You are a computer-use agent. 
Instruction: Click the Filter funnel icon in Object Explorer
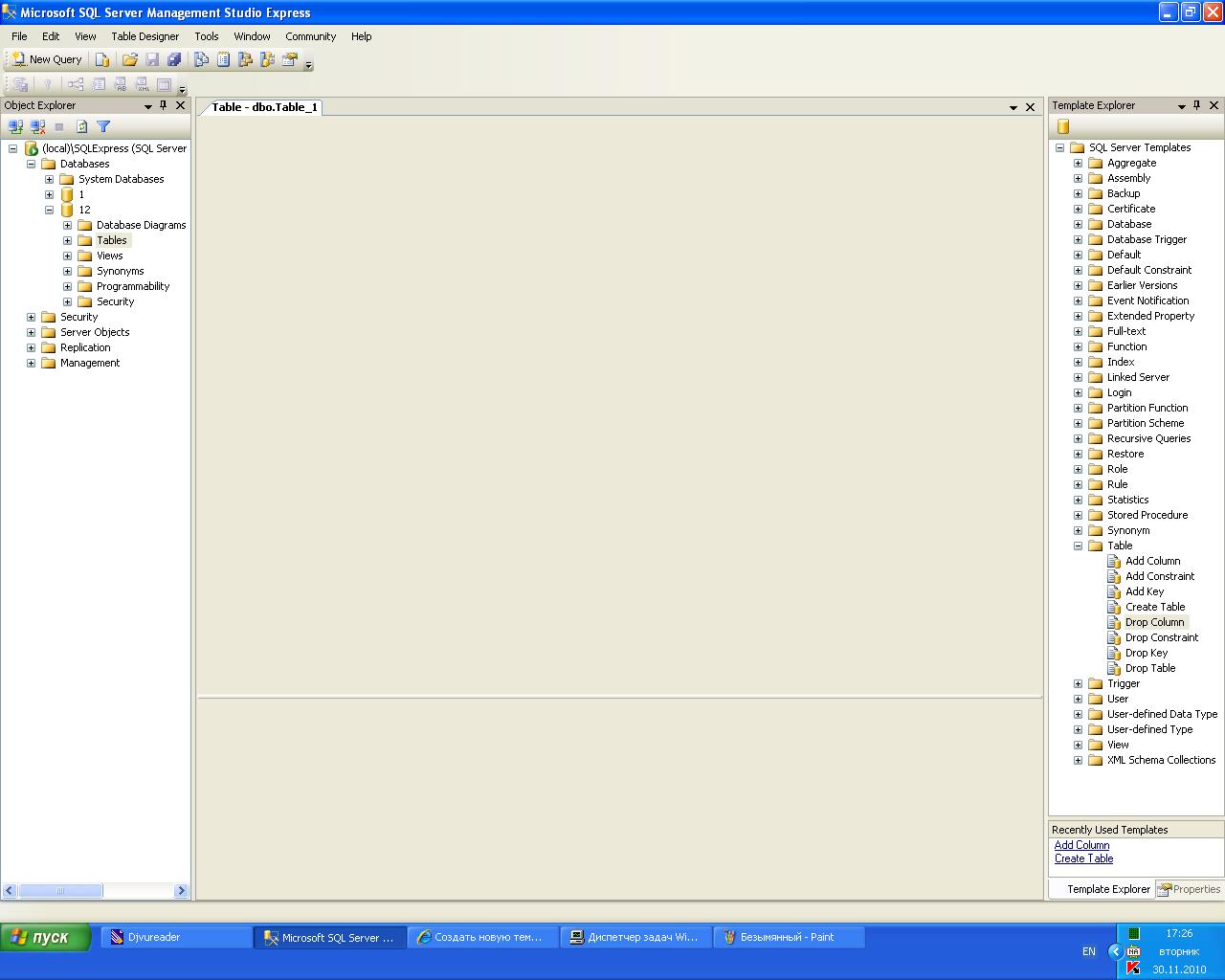[103, 126]
